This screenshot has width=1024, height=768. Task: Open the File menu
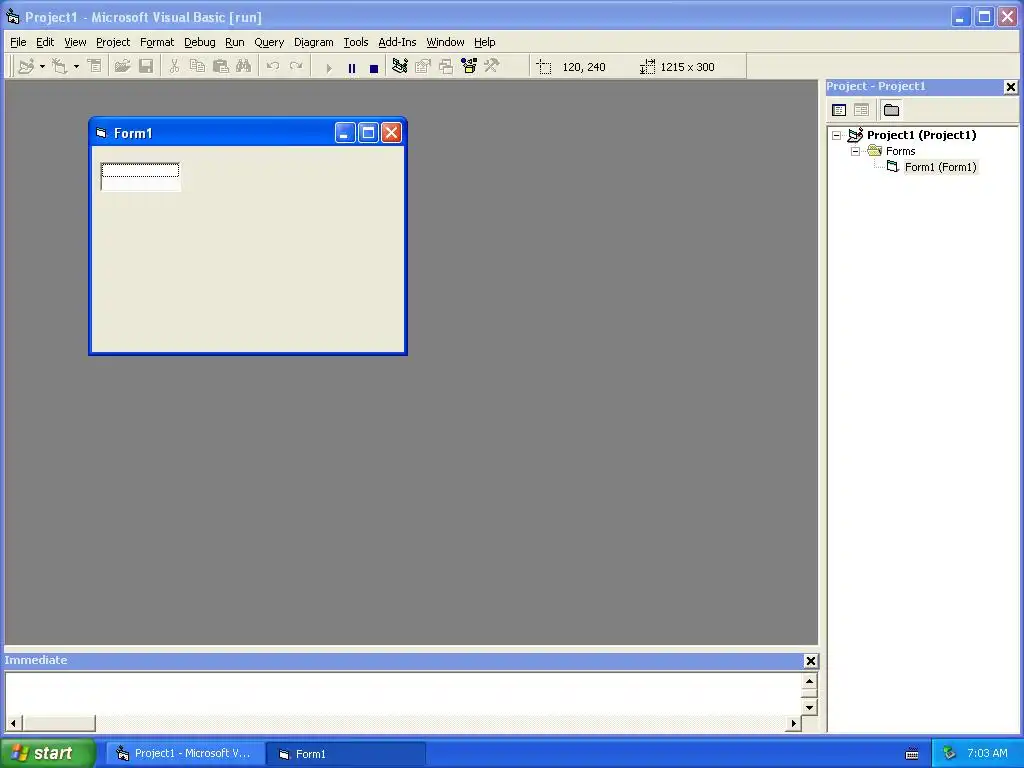(x=18, y=42)
